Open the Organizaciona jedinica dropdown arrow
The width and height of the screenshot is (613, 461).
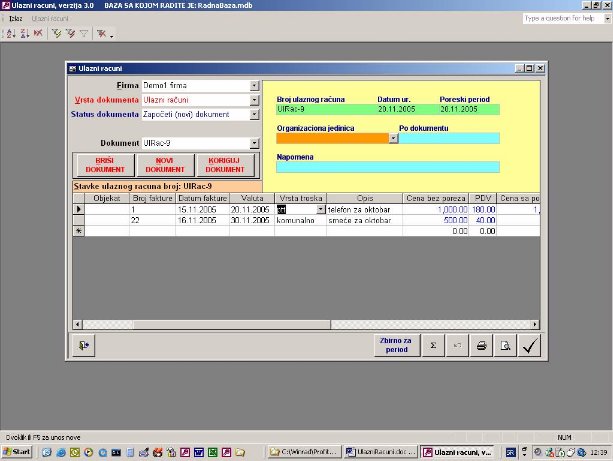pyautogui.click(x=393, y=138)
